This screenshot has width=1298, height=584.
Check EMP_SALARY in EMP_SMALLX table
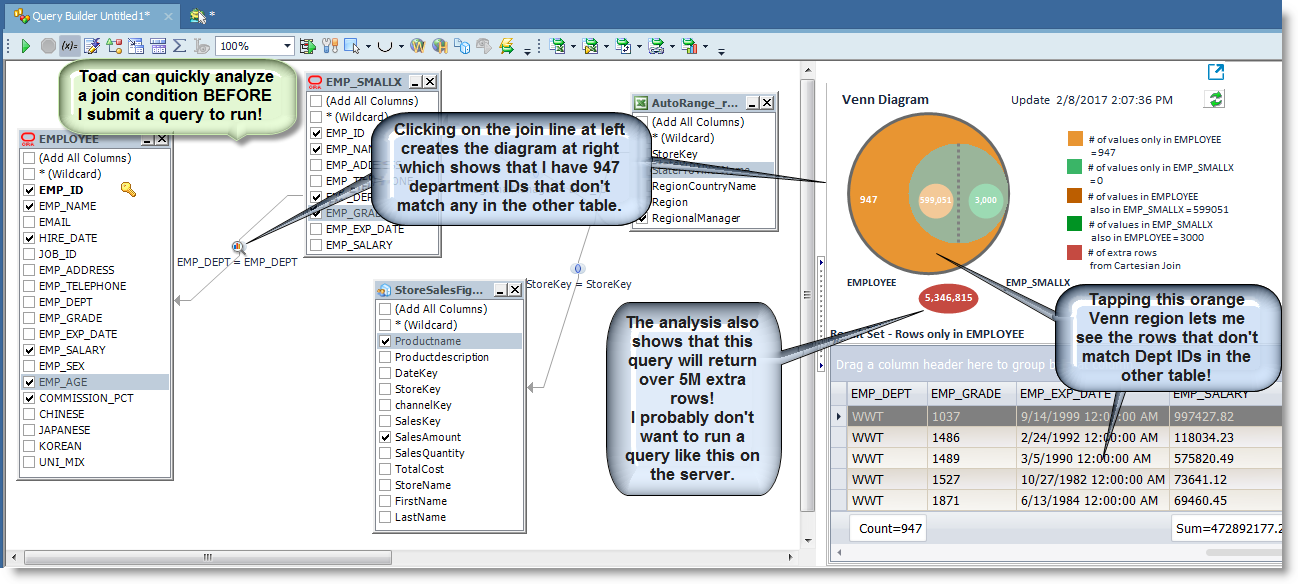(316, 245)
